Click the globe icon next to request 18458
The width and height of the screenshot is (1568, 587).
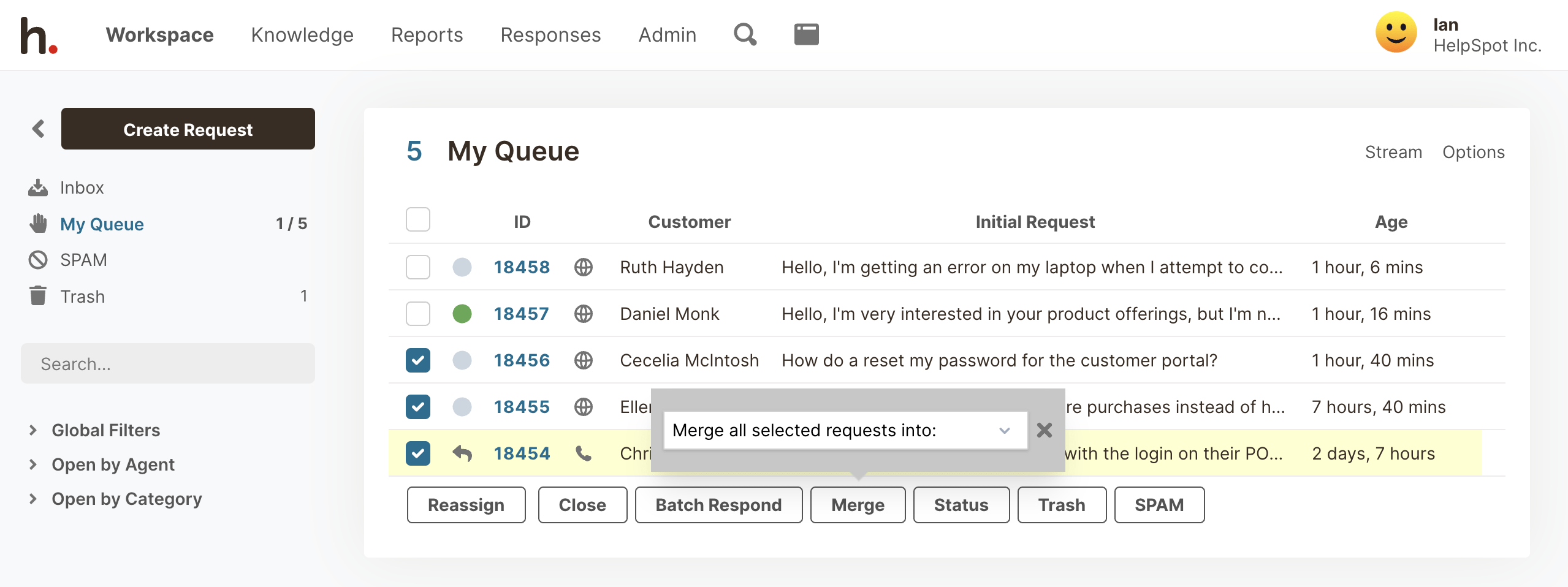click(x=582, y=267)
